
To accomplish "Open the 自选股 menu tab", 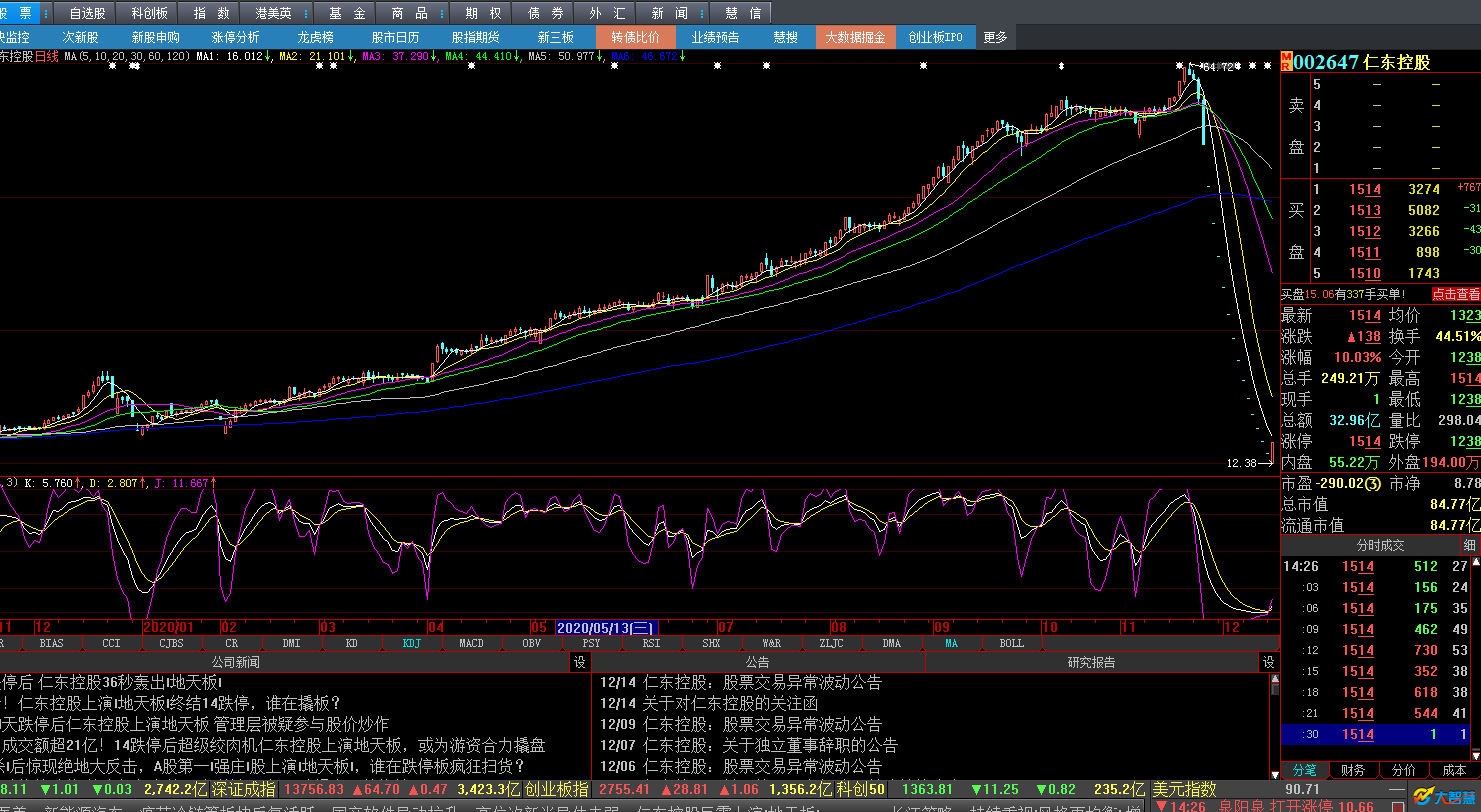I will 87,13.
